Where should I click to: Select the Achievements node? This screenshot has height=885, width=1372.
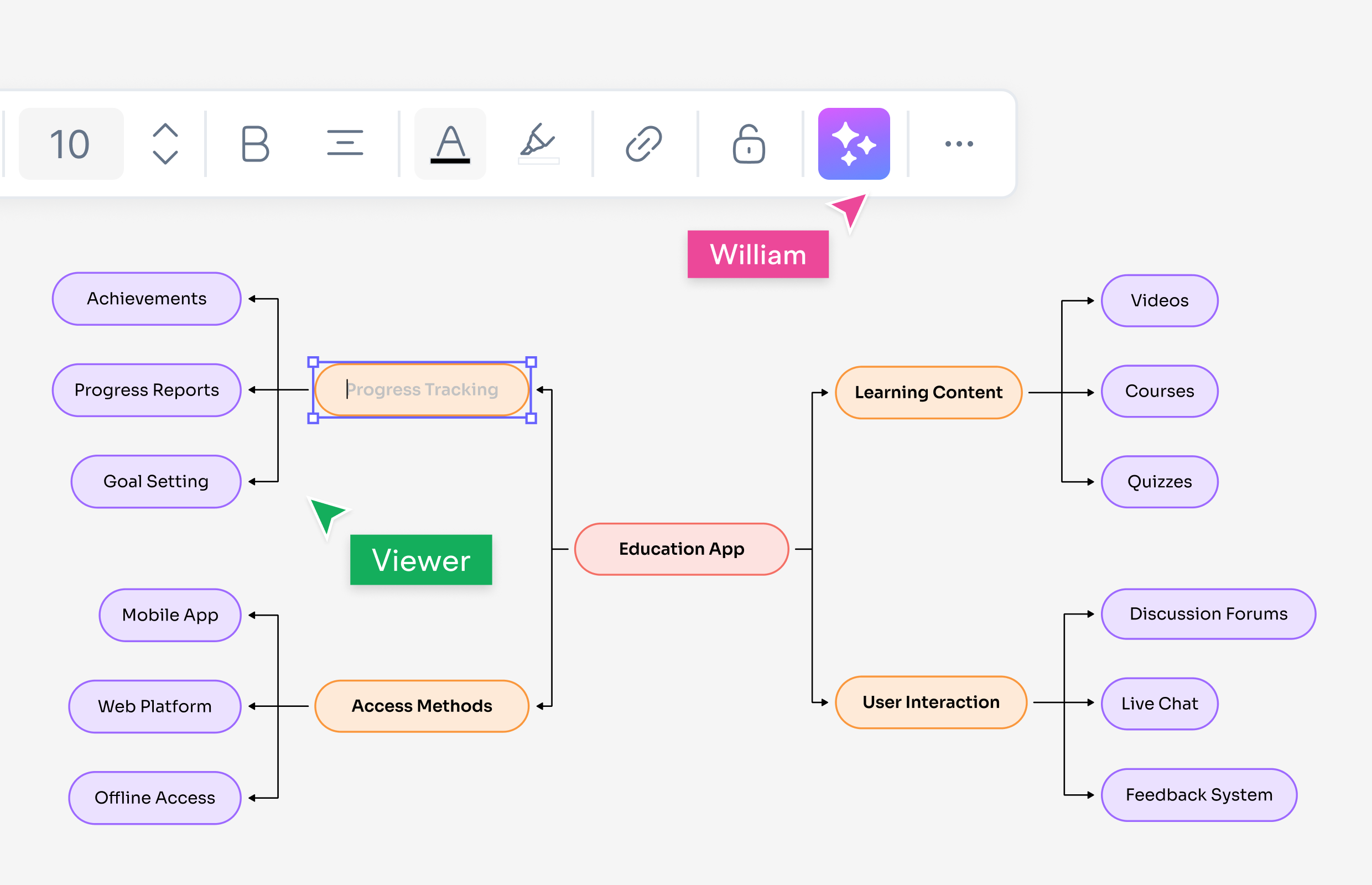click(147, 299)
